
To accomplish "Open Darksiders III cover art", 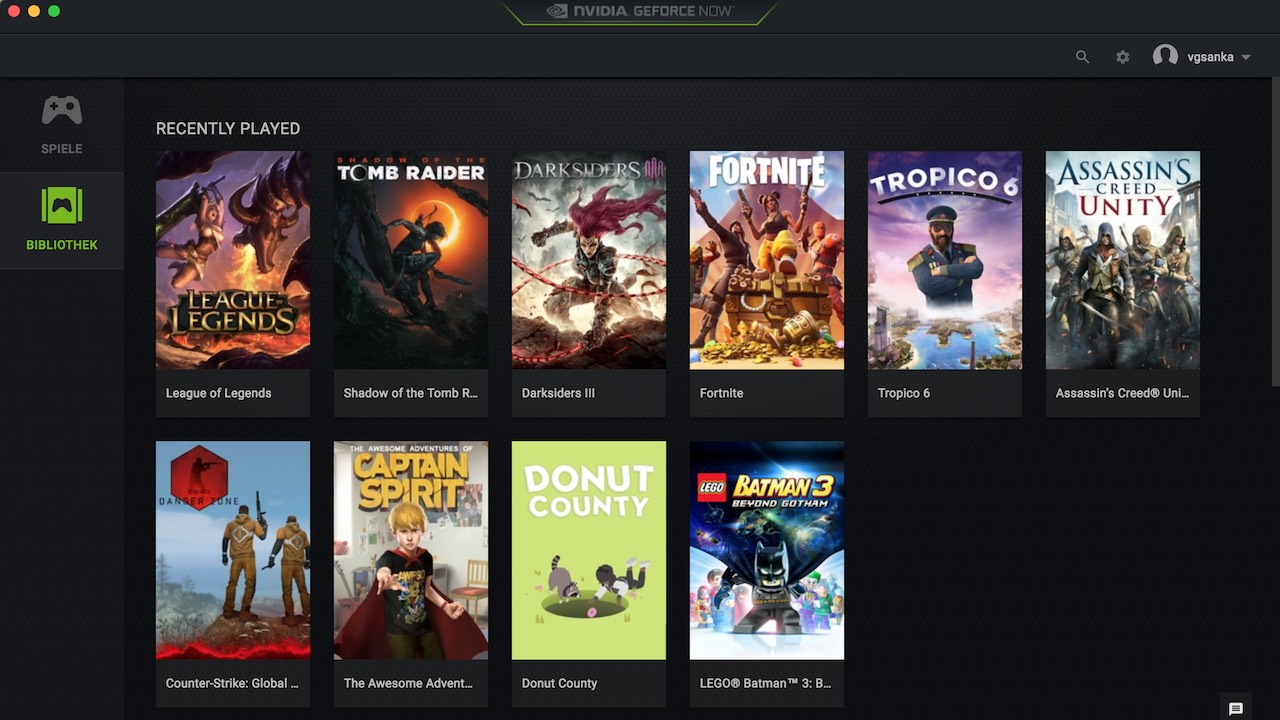I will [x=589, y=260].
